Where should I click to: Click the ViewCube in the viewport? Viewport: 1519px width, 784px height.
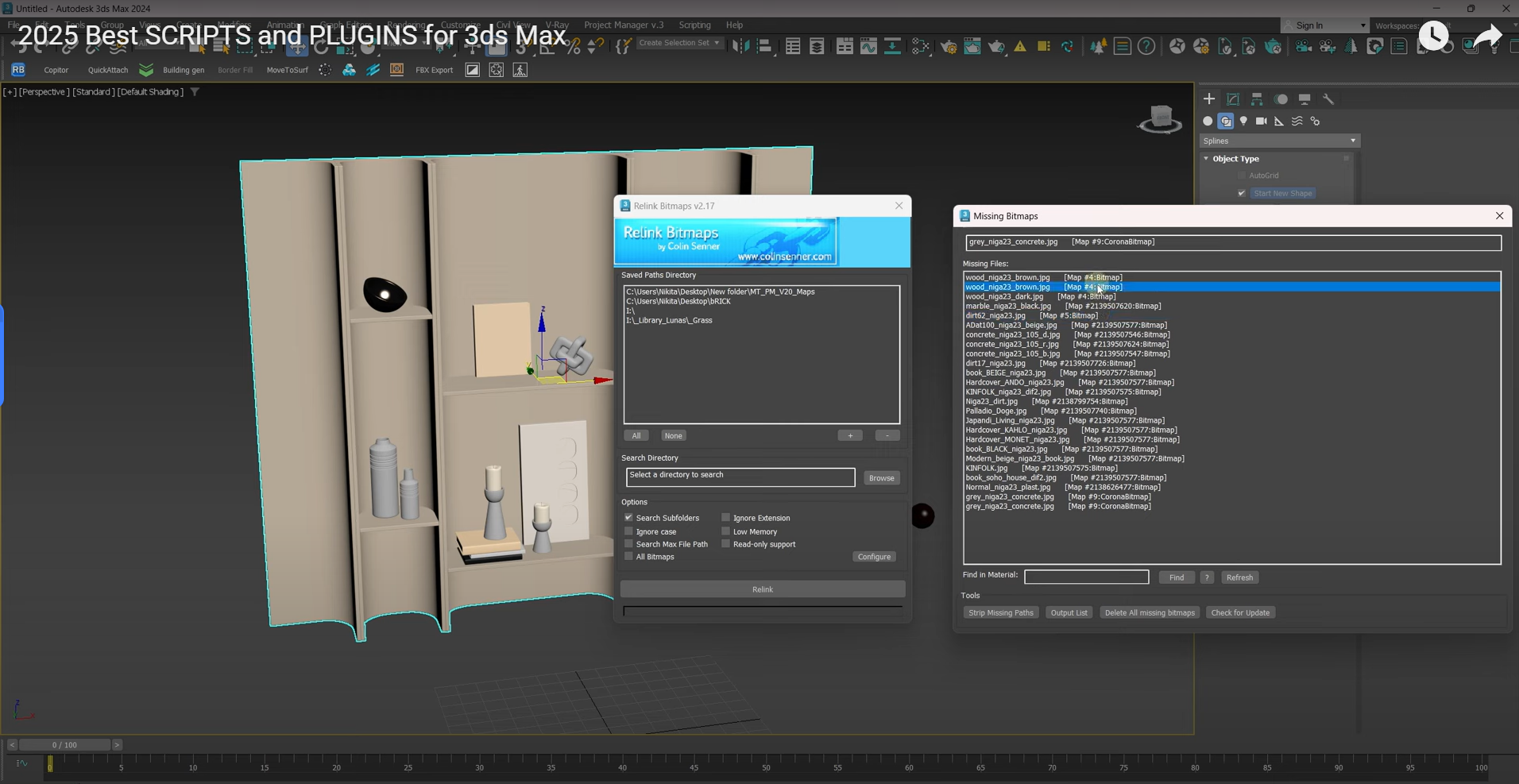(1160, 119)
